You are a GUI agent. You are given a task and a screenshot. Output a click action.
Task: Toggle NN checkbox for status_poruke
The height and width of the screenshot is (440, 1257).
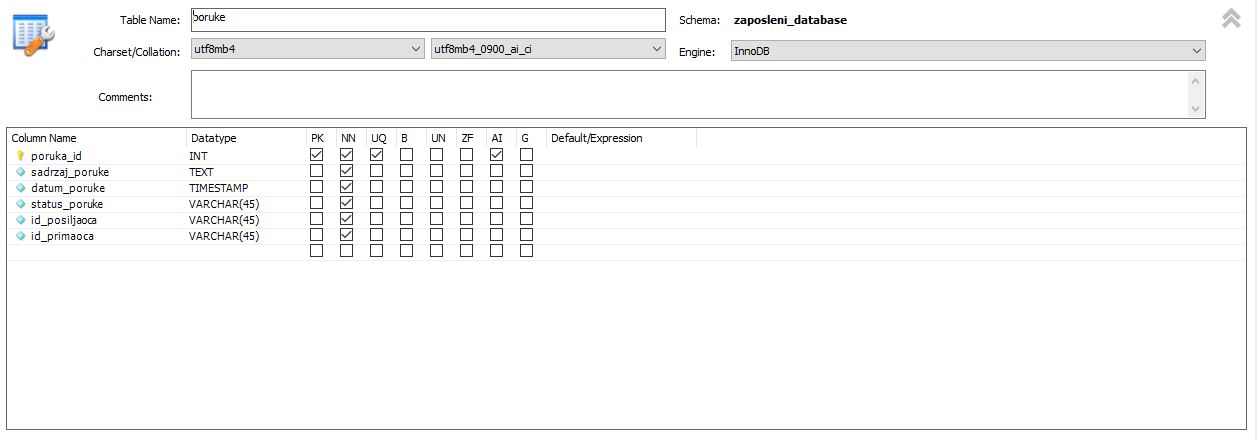(x=347, y=203)
